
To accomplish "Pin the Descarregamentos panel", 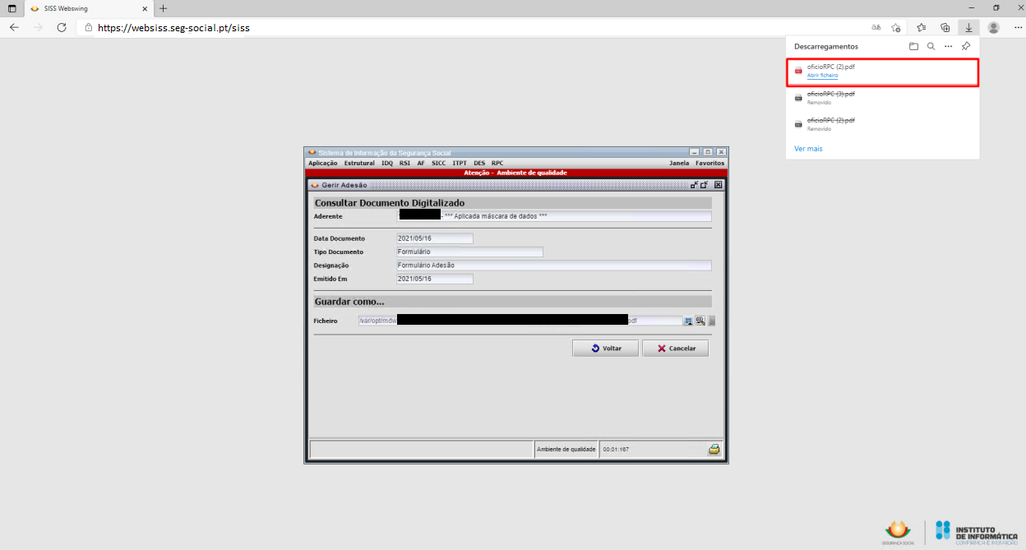I will (966, 47).
